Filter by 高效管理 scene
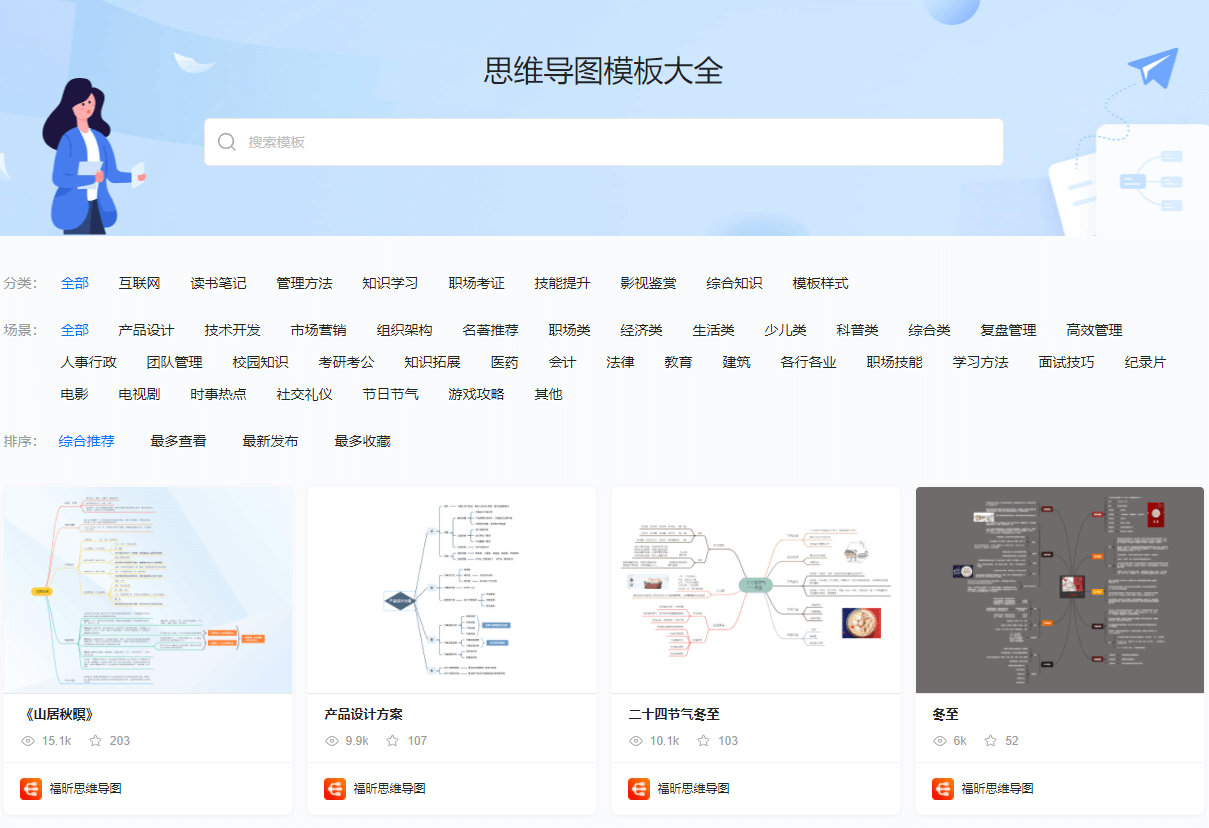The width and height of the screenshot is (1209, 828). (1094, 330)
